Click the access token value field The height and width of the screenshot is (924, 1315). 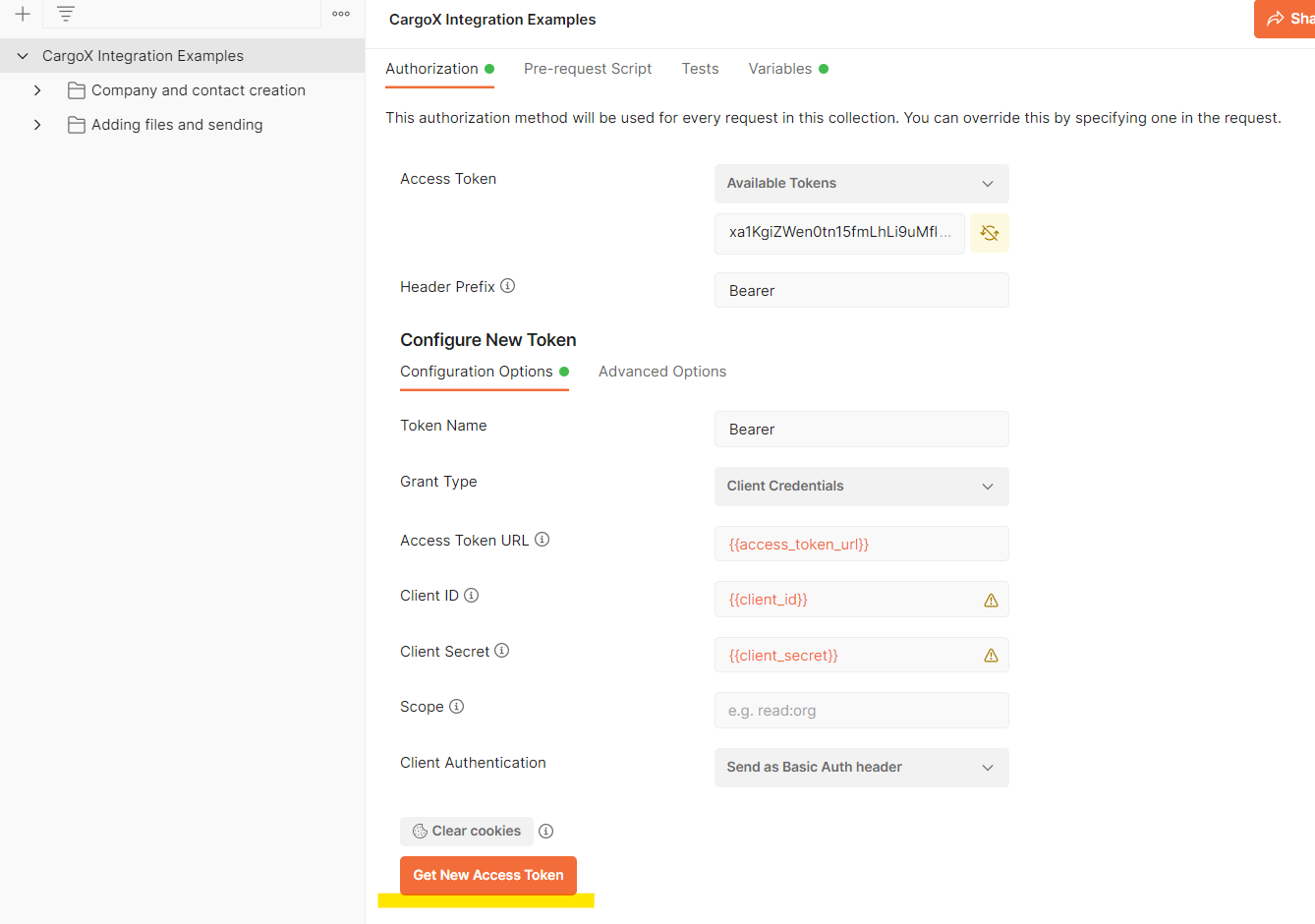839,233
